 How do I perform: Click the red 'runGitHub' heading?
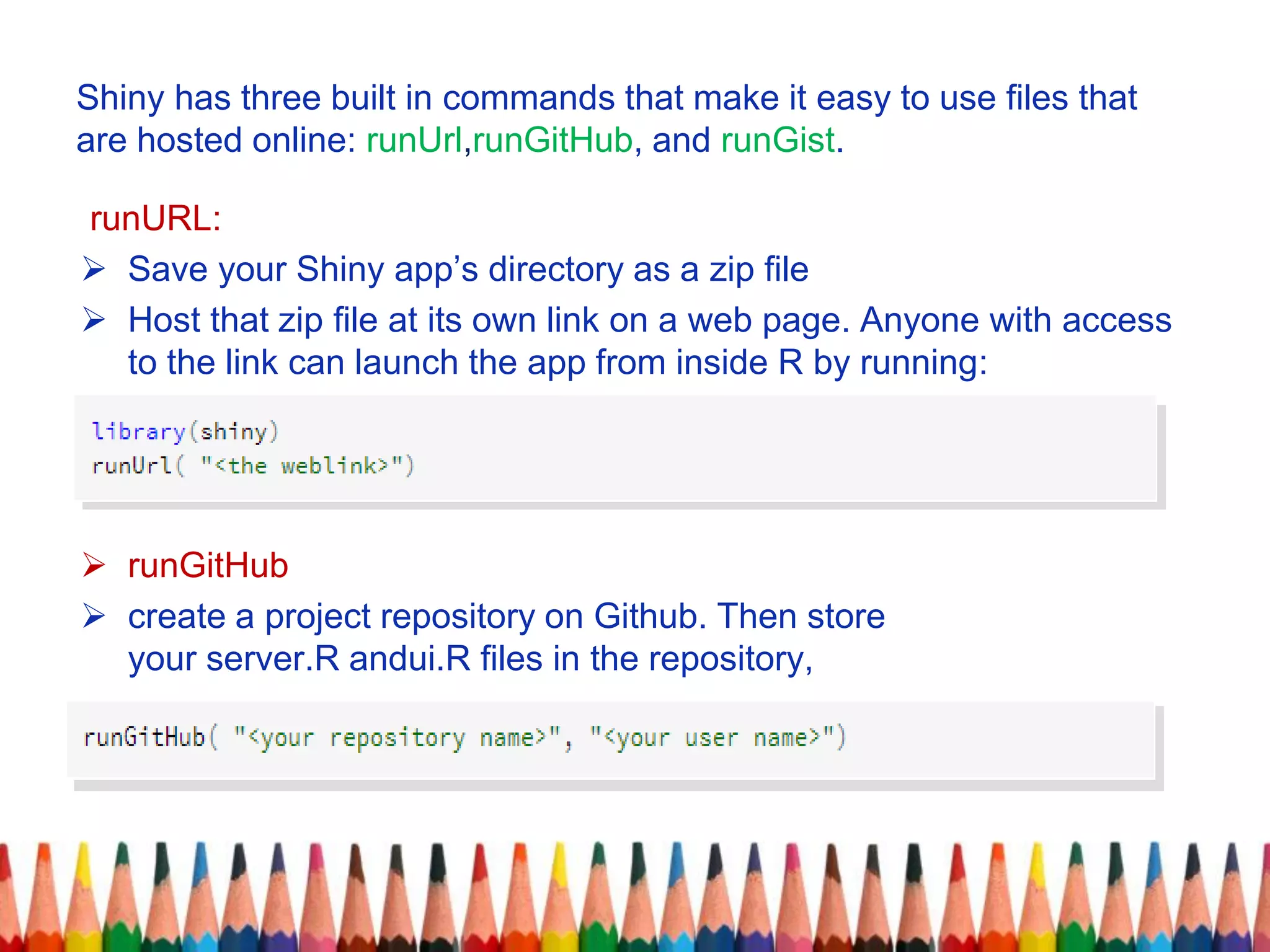pos(208,565)
